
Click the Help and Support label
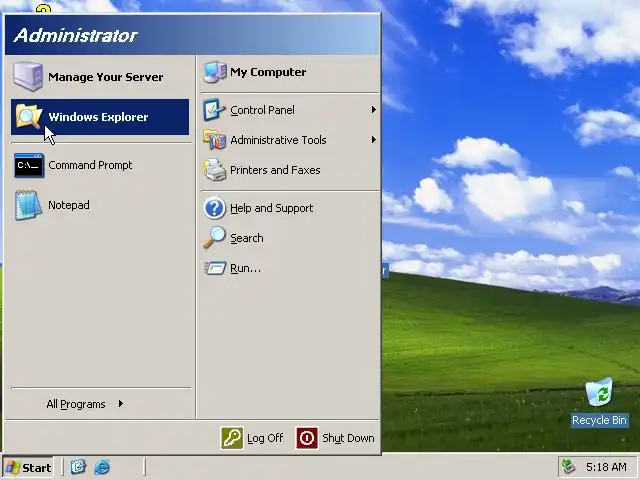(271, 208)
